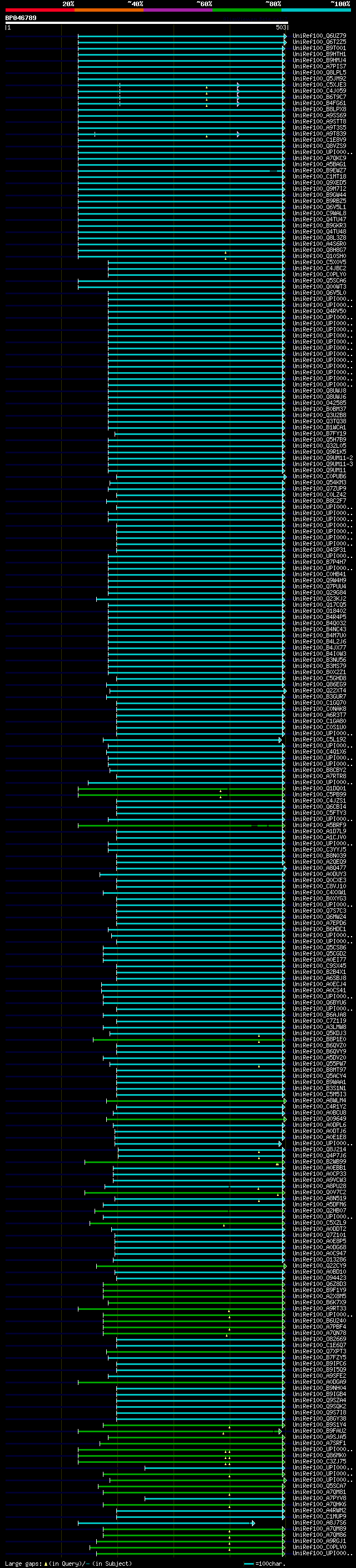The width and height of the screenshot is (356, 1568).
Task: Open hit UniRef100_B9T001
Action: pyautogui.click(x=319, y=48)
